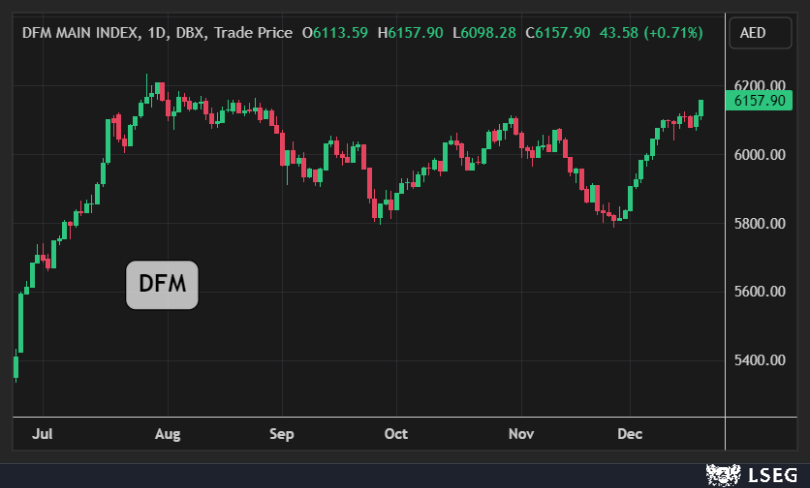
Task: Select the Sep marker on time axis
Action: (282, 434)
